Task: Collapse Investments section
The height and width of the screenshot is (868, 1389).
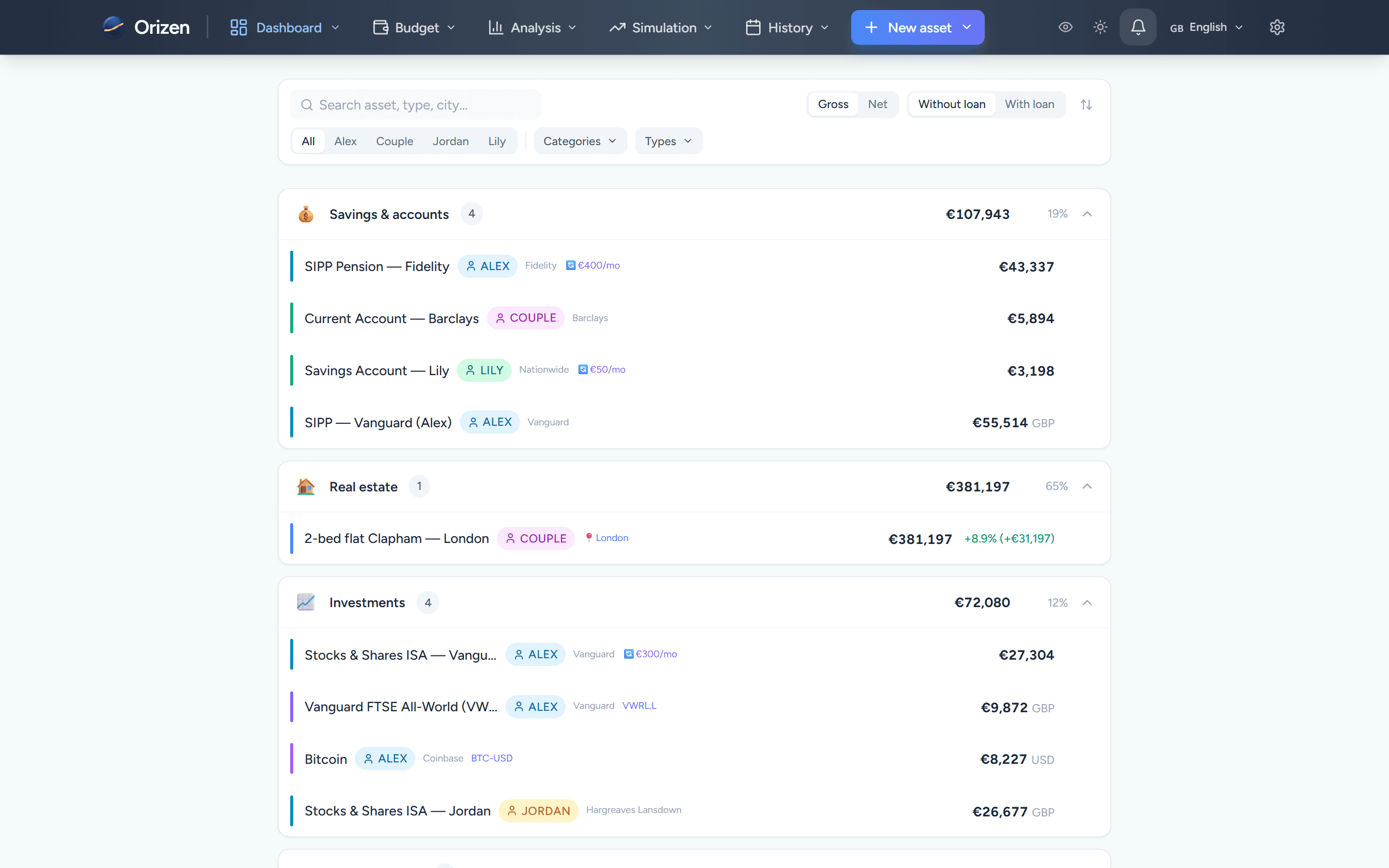Action: (x=1087, y=602)
